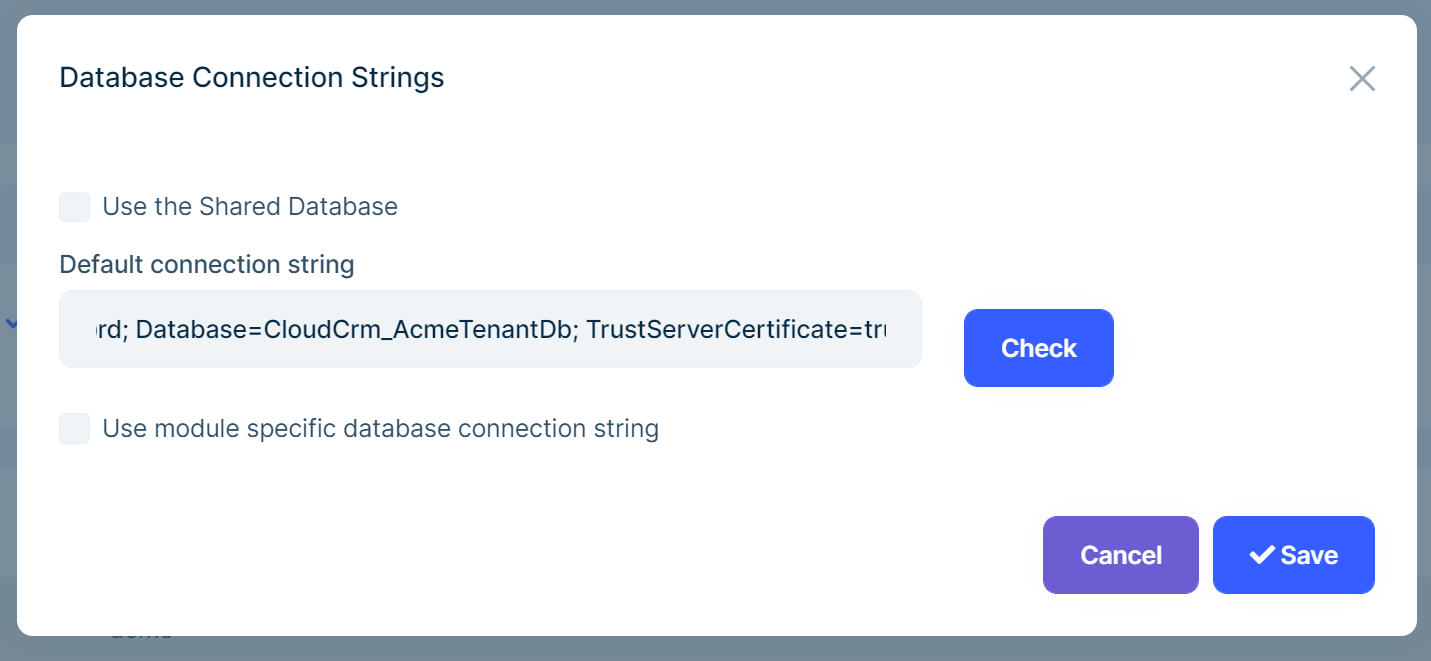Image resolution: width=1431 pixels, height=661 pixels.
Task: Click the Database Connection Strings dialog title
Action: tap(251, 77)
